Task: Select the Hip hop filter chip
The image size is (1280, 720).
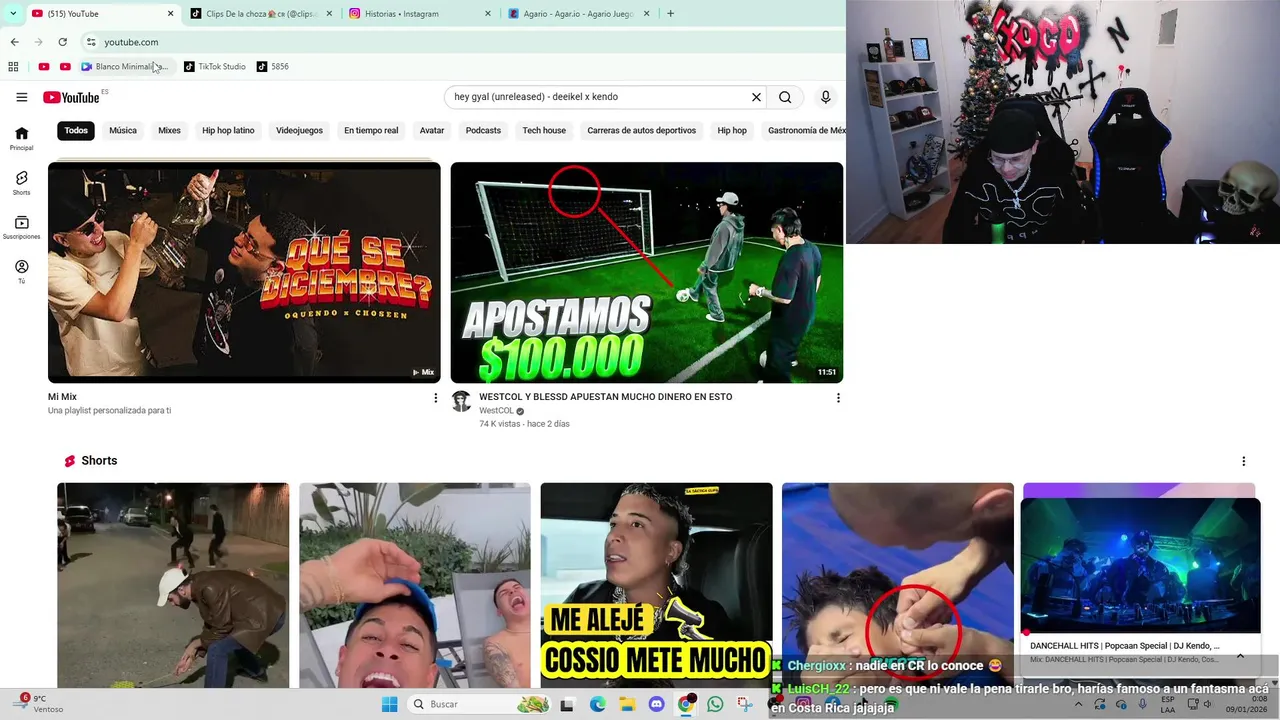Action: click(x=732, y=130)
